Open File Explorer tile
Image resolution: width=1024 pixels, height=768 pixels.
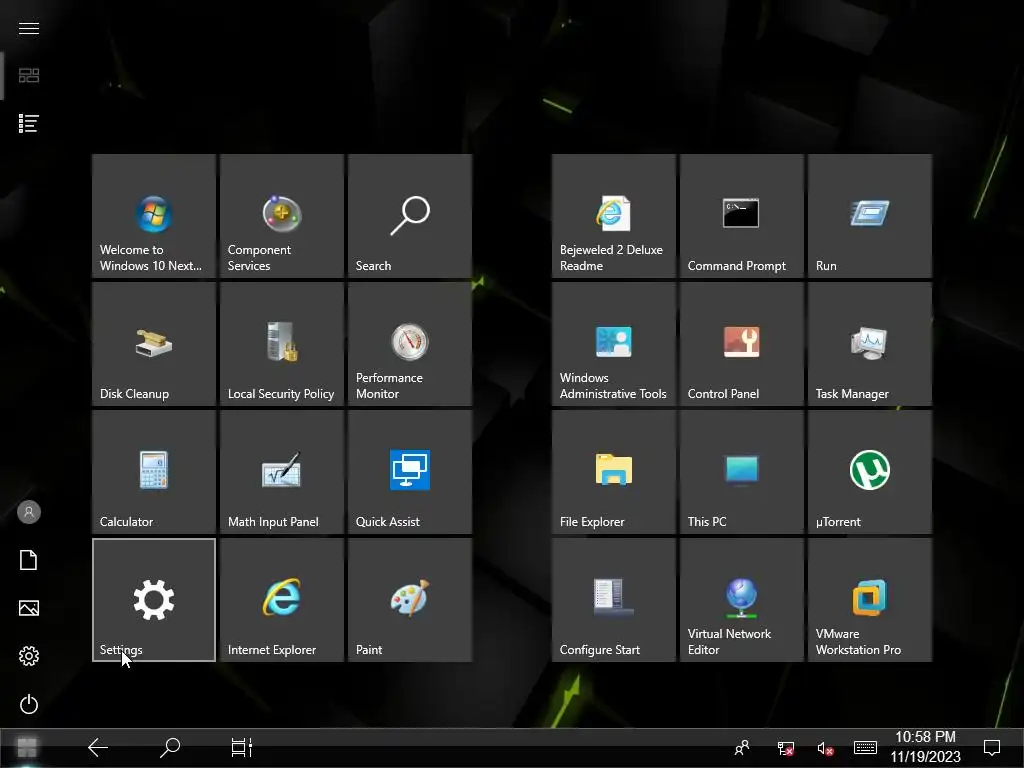(x=613, y=472)
